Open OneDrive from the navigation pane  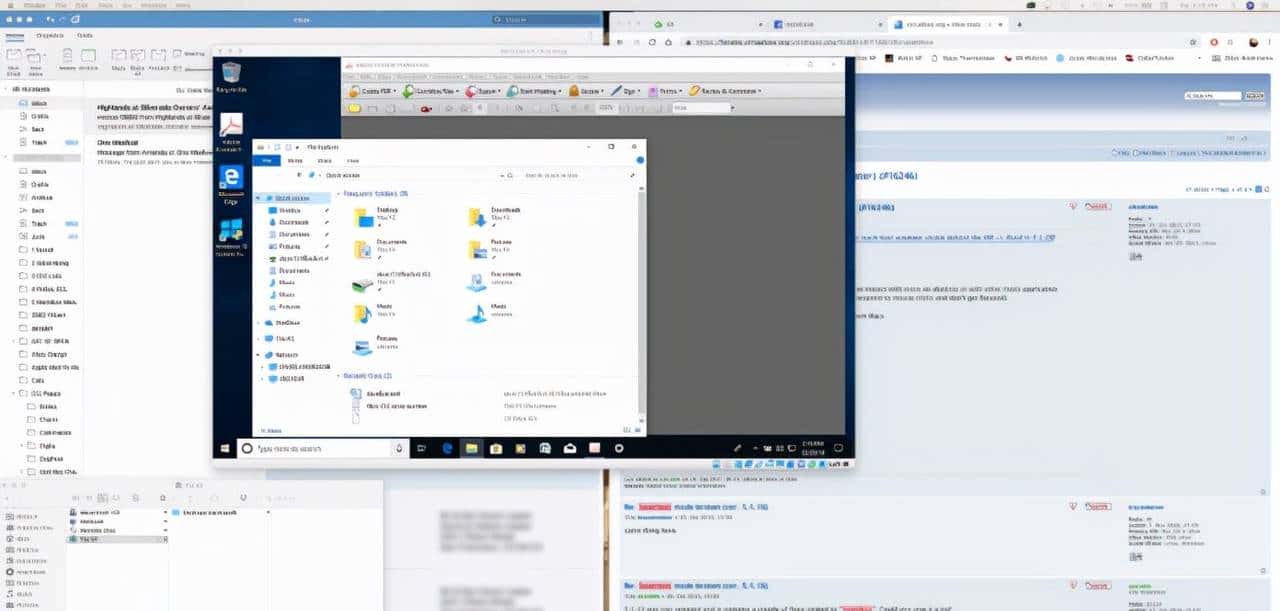tap(283, 325)
